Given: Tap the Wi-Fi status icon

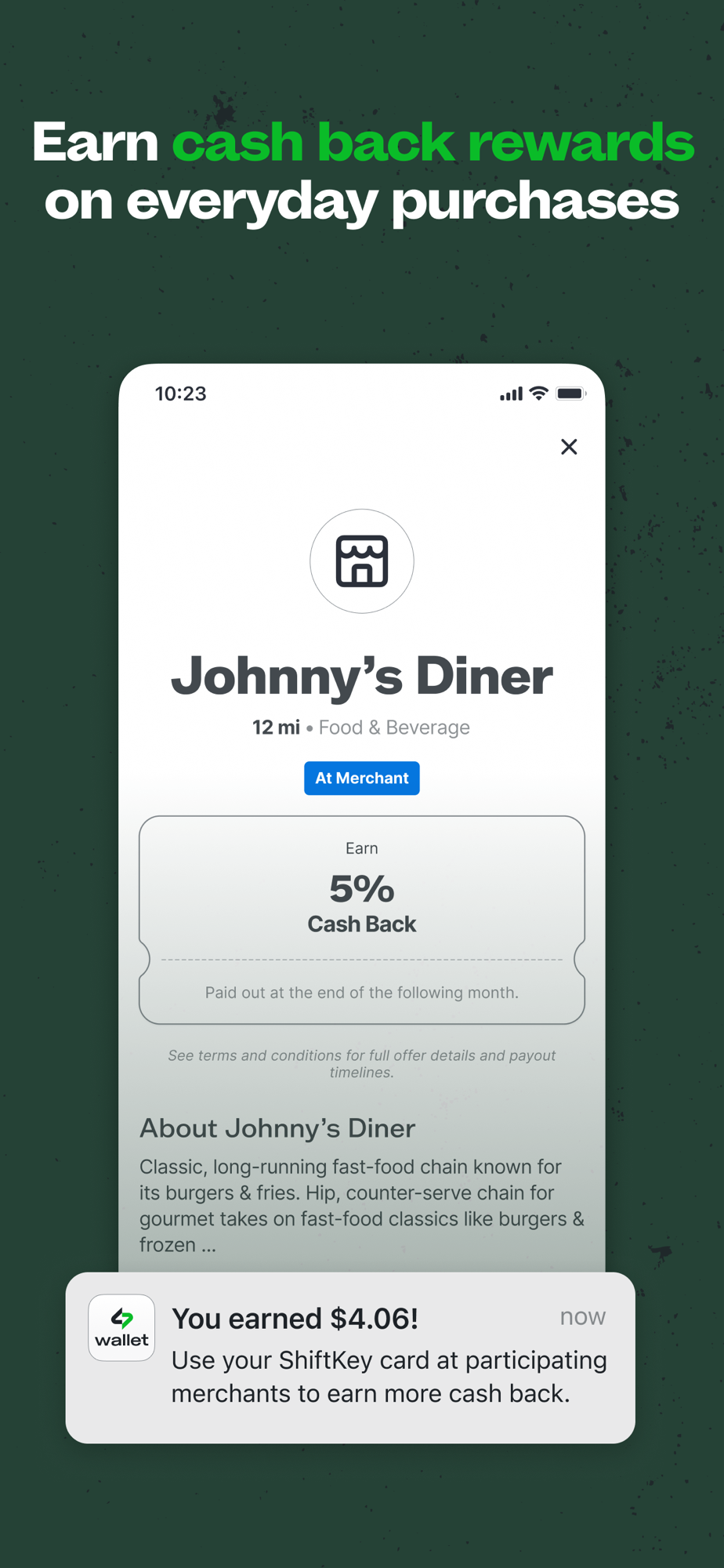Looking at the screenshot, I should [538, 394].
